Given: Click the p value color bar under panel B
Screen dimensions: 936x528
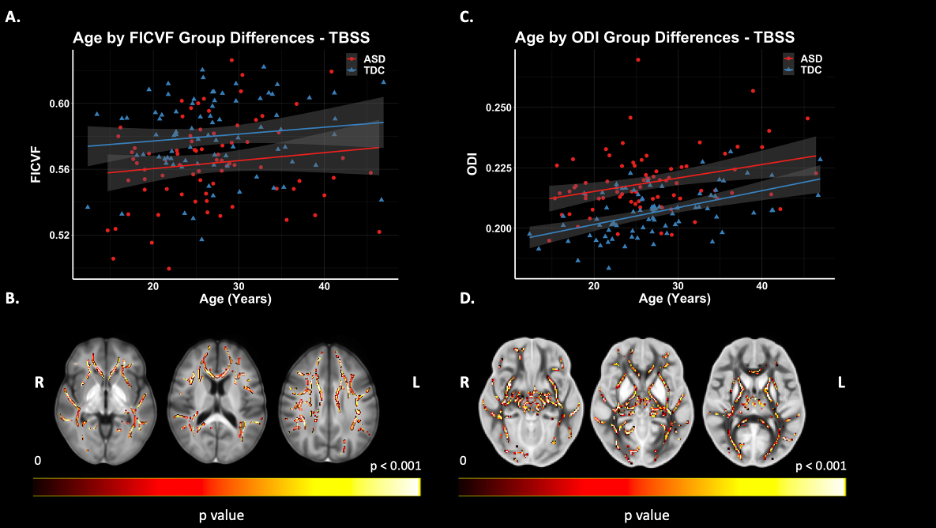Looking at the screenshot, I should coord(227,487).
